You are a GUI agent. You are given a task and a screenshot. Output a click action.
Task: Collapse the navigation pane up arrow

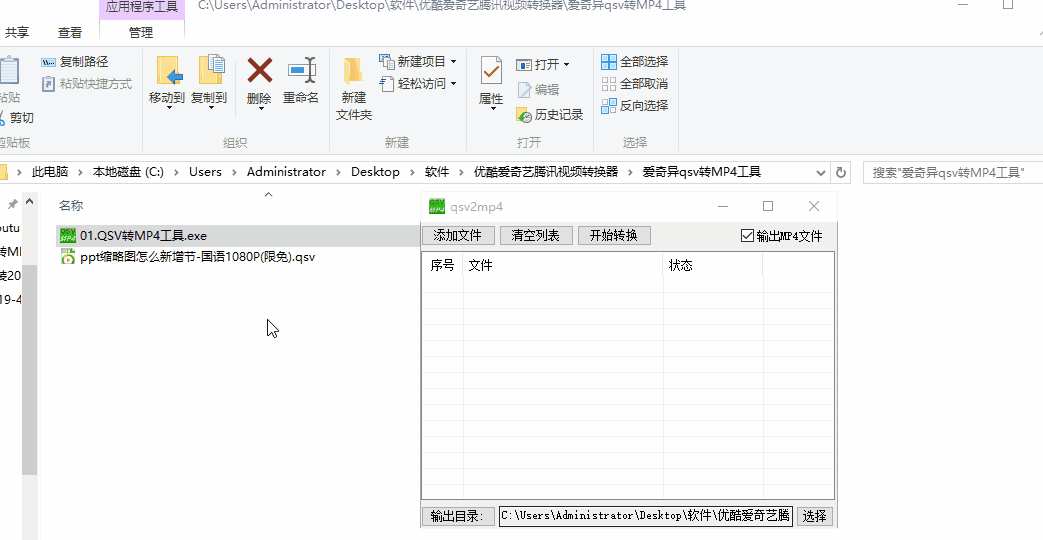click(x=29, y=202)
